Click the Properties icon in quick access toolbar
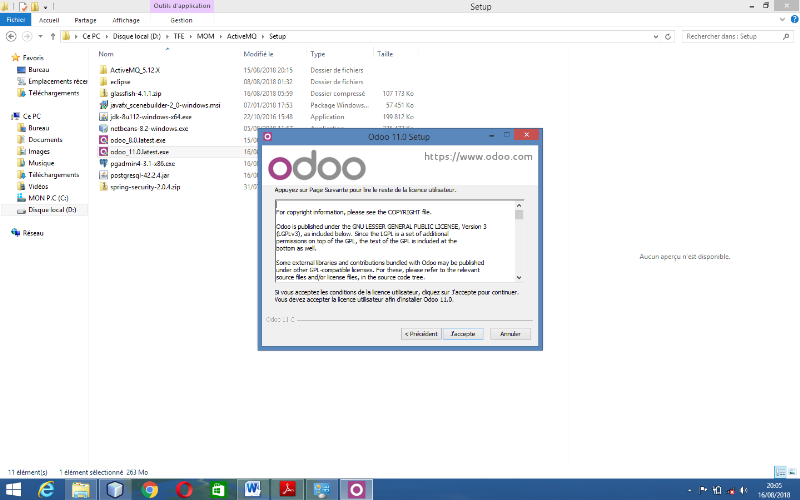The height and width of the screenshot is (500, 800). (23, 7)
